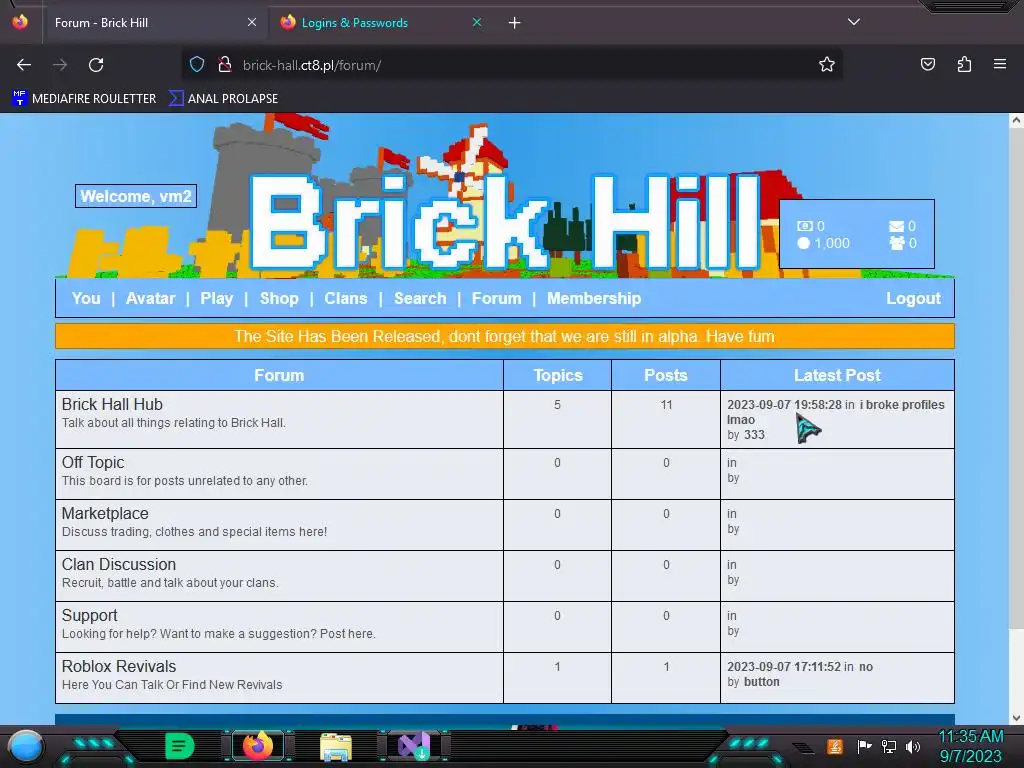The height and width of the screenshot is (768, 1024).
Task: Open the Support board
Action: [89, 615]
